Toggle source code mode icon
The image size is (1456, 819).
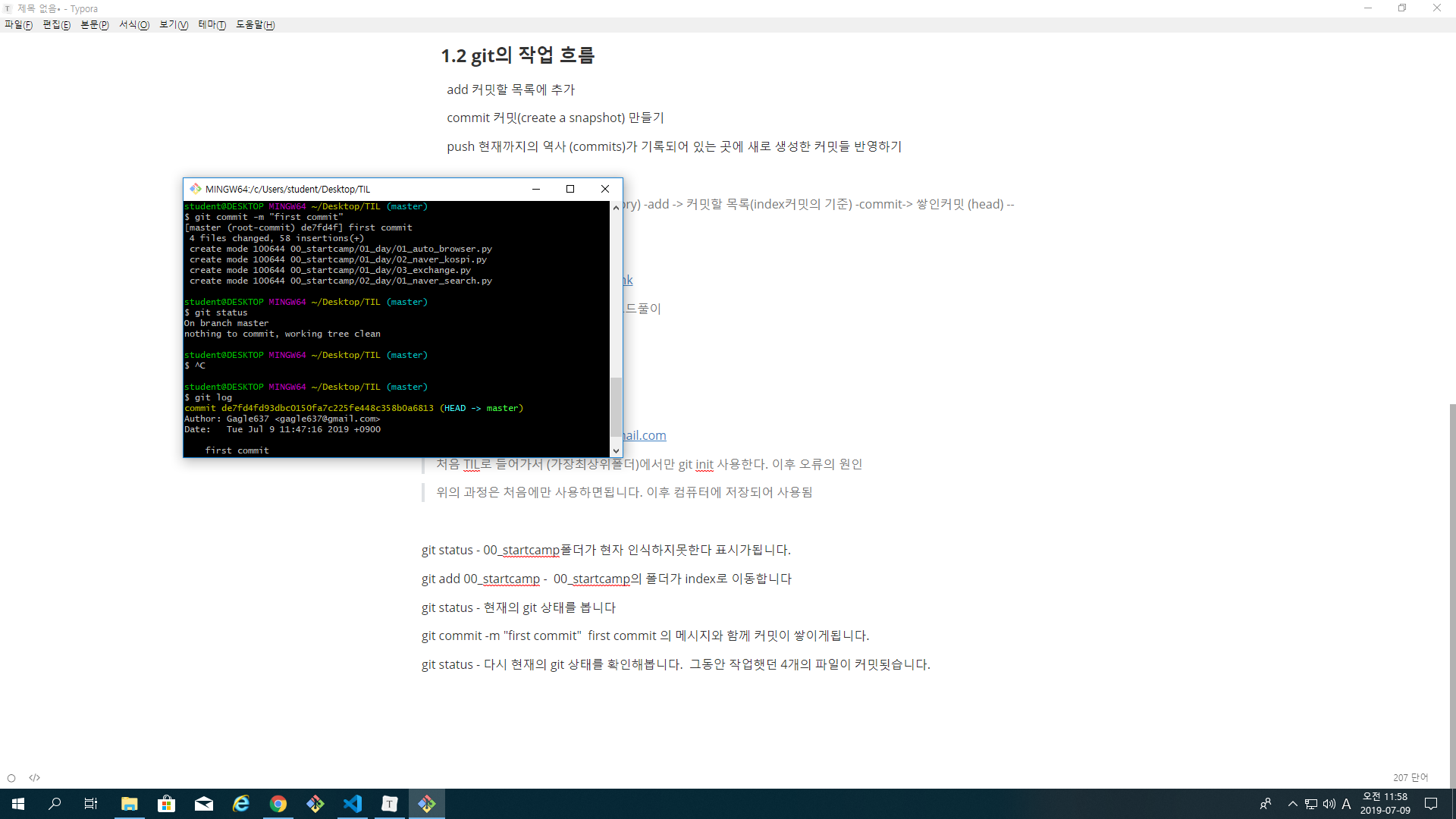pyautogui.click(x=35, y=778)
